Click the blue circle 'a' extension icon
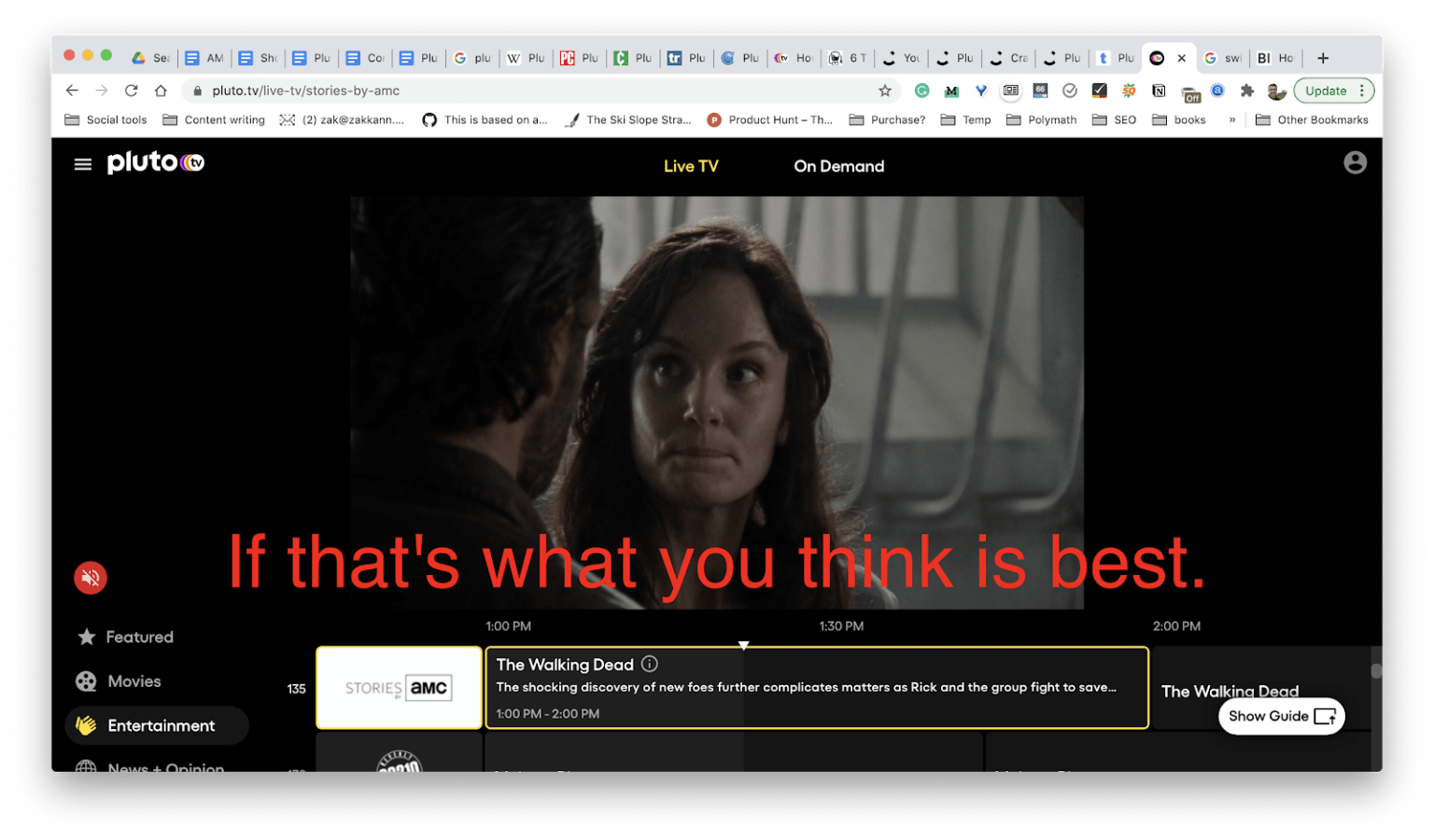Viewport: 1434px width, 840px height. click(1217, 91)
